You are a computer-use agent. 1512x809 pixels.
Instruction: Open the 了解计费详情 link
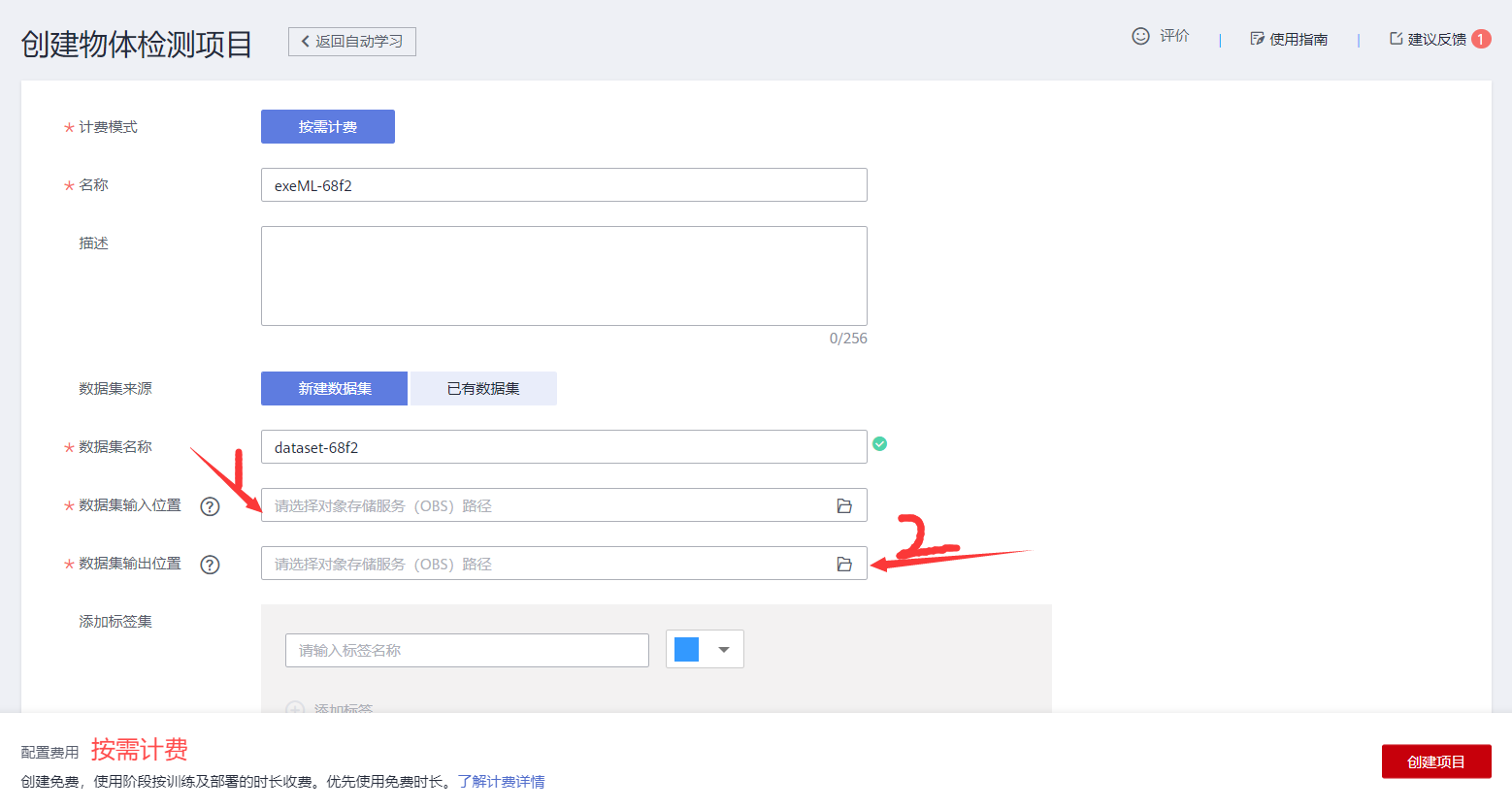point(501,782)
